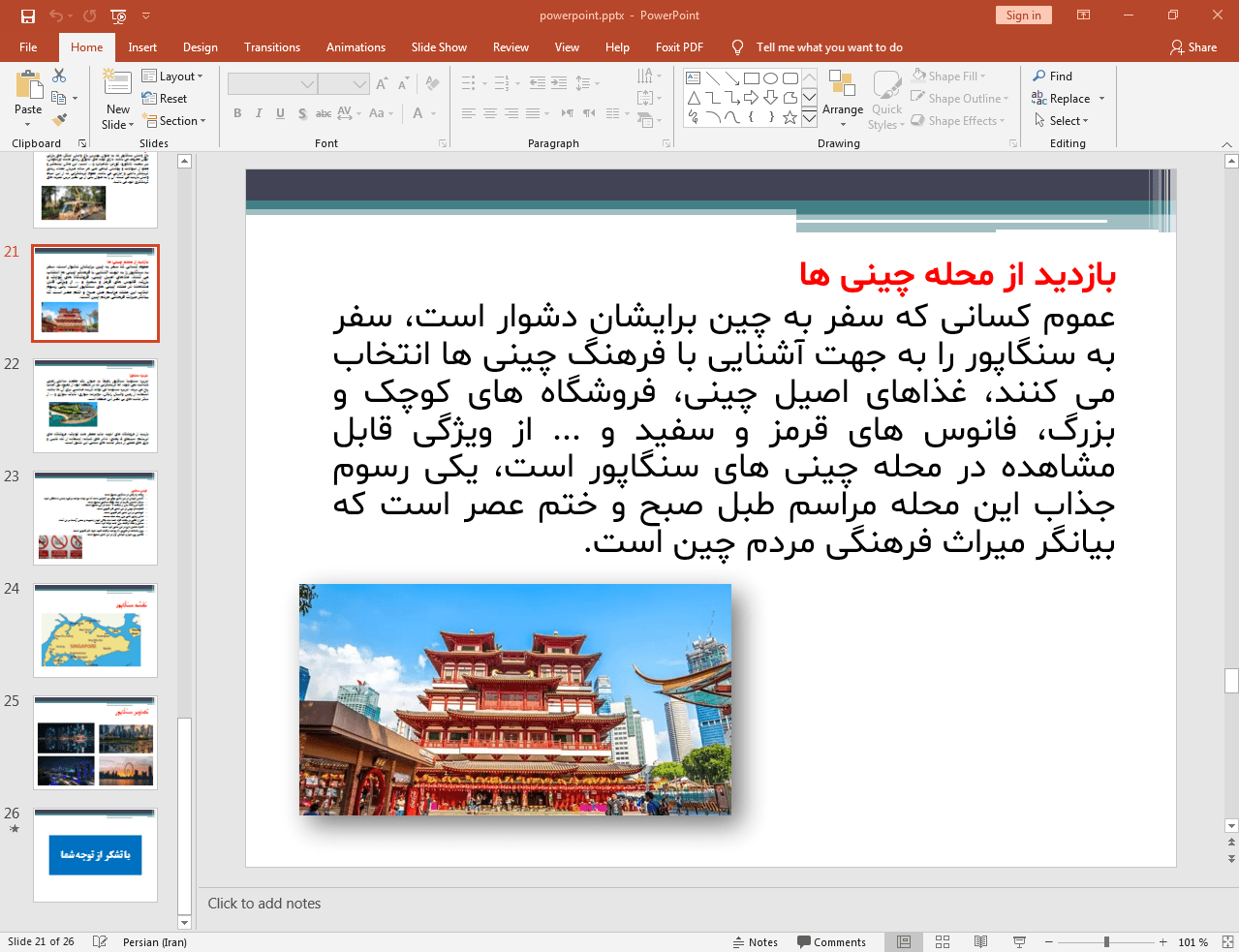Image resolution: width=1239 pixels, height=952 pixels.
Task: Insert a New Slide using its icon
Action: click(118, 83)
